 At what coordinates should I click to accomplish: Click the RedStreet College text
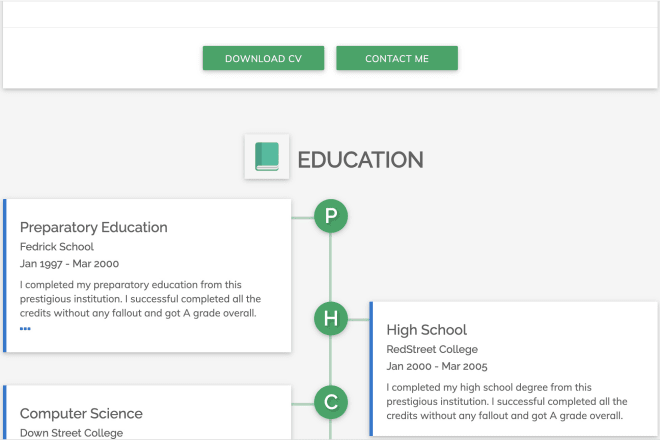[x=432, y=349]
